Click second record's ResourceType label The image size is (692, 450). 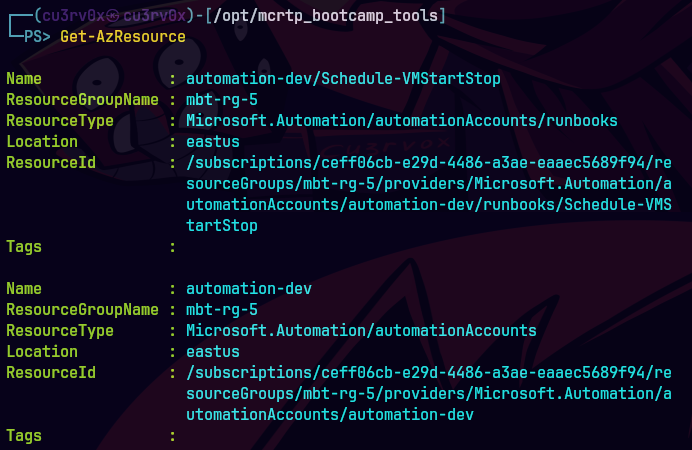click(x=60, y=331)
